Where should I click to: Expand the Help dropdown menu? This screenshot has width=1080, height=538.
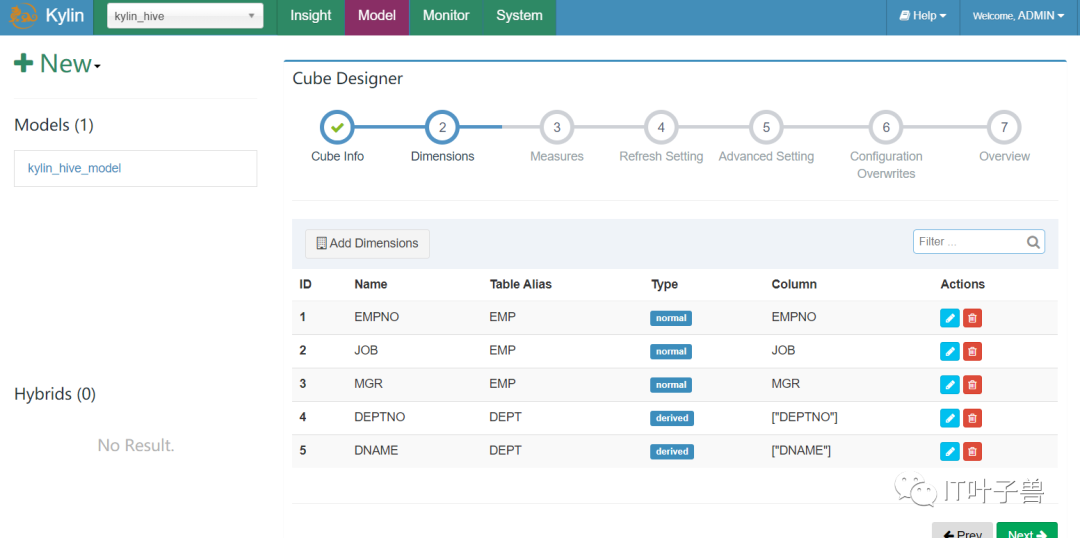(923, 16)
